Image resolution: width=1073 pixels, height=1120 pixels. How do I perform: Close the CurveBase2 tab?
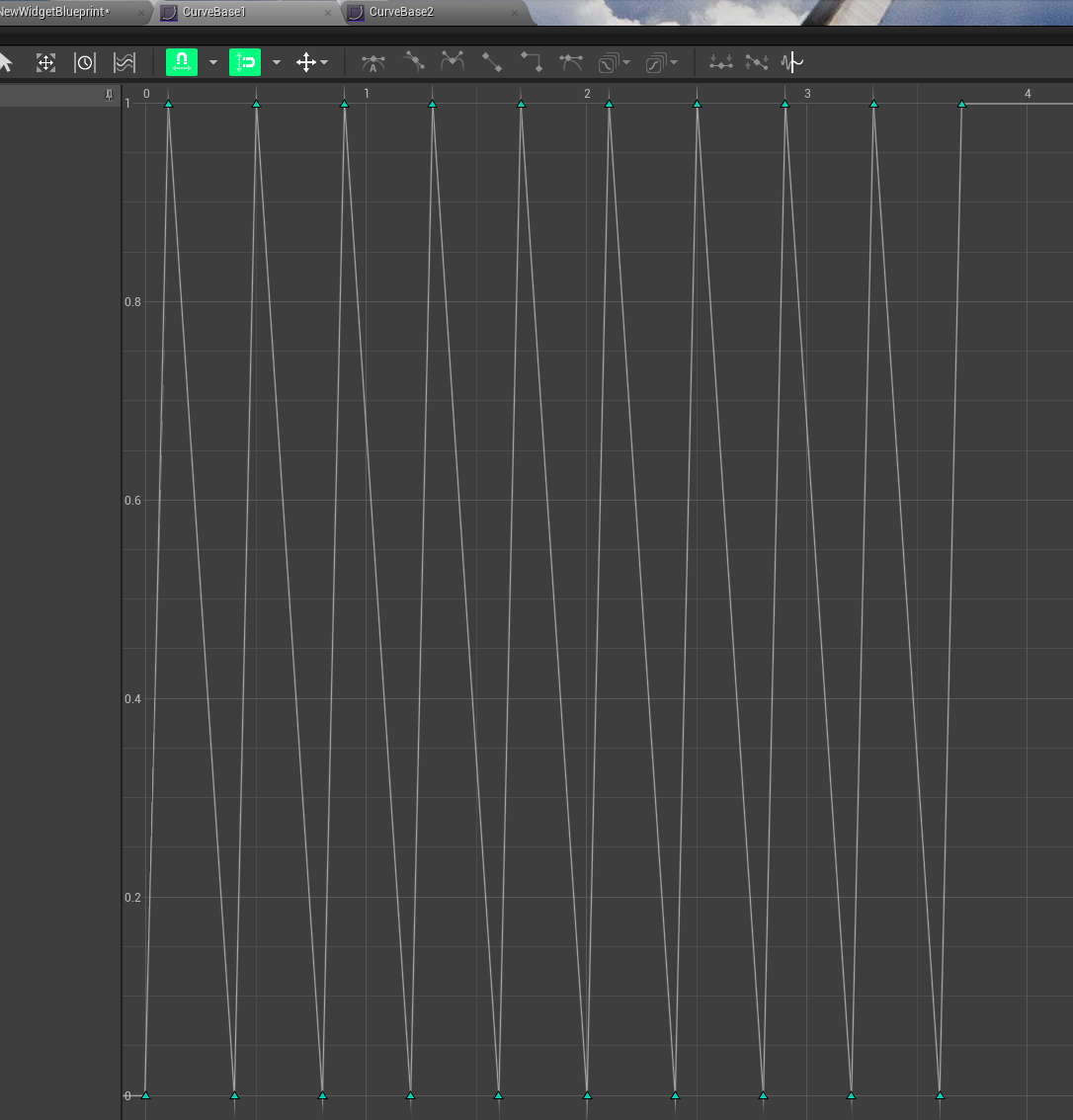[515, 13]
